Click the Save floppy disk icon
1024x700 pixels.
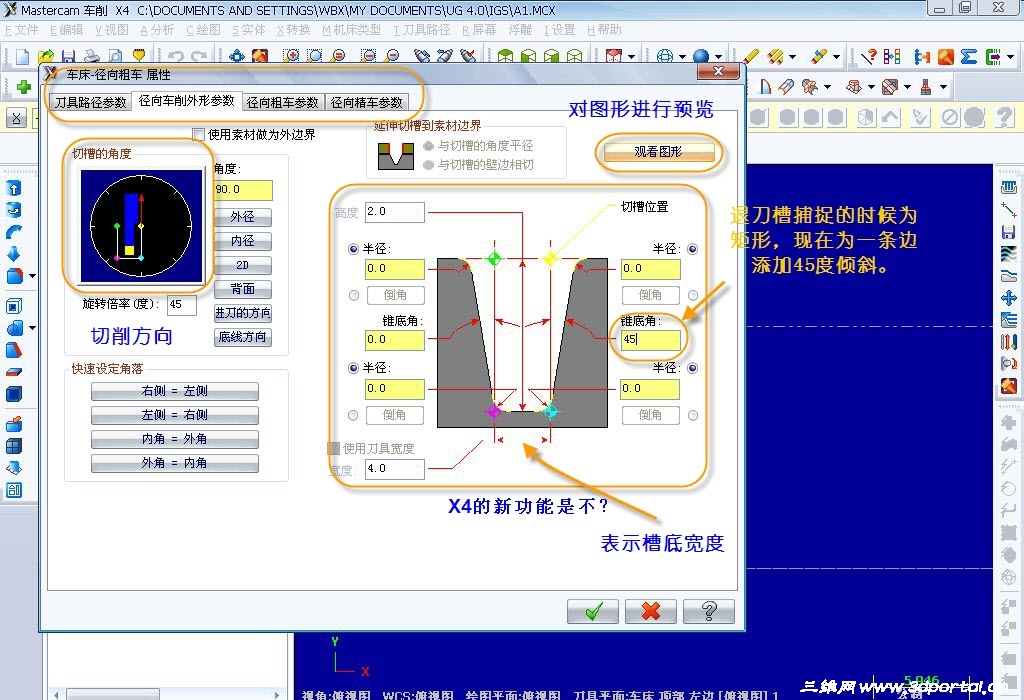(x=69, y=56)
